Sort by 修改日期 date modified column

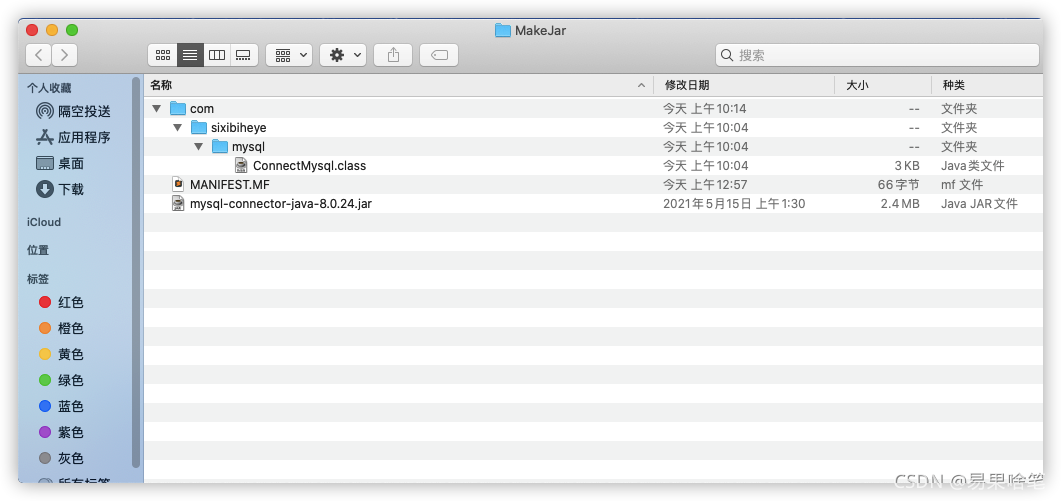(744, 85)
